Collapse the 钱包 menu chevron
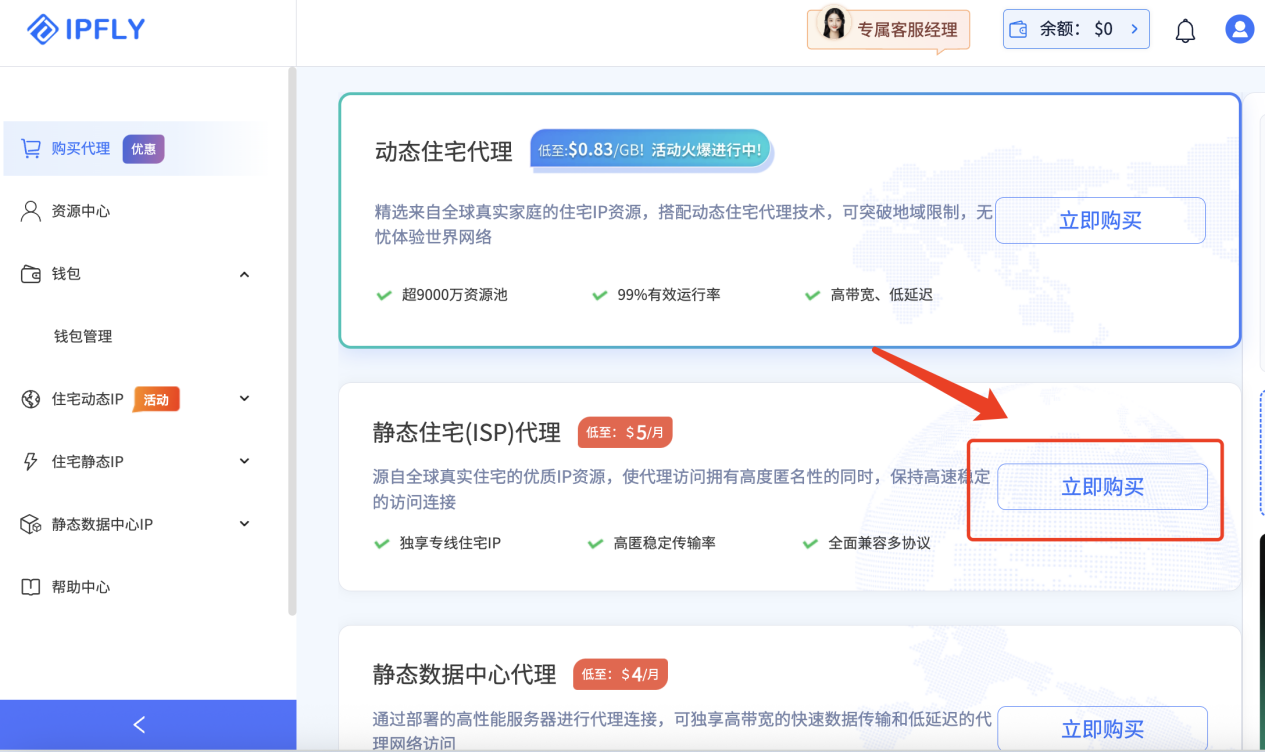The height and width of the screenshot is (752, 1265). click(x=244, y=274)
